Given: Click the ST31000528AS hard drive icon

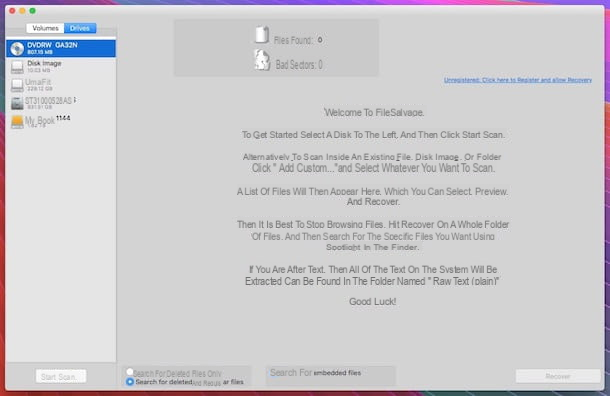Looking at the screenshot, I should (17, 103).
